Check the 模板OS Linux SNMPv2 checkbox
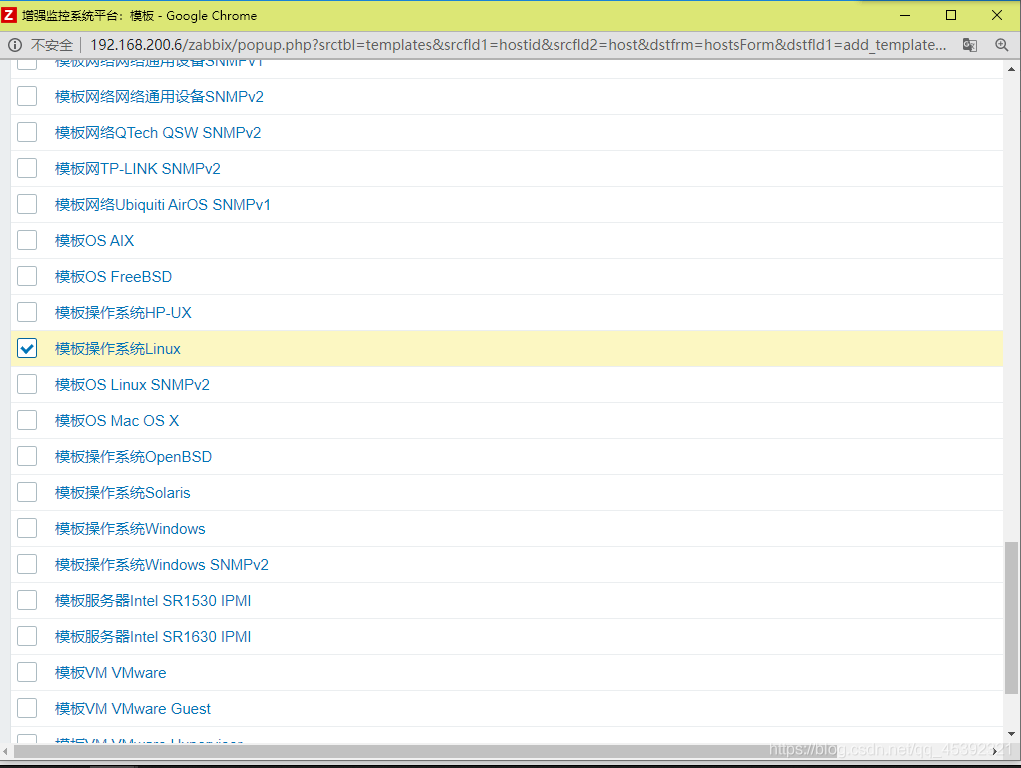This screenshot has width=1021, height=768. click(27, 384)
